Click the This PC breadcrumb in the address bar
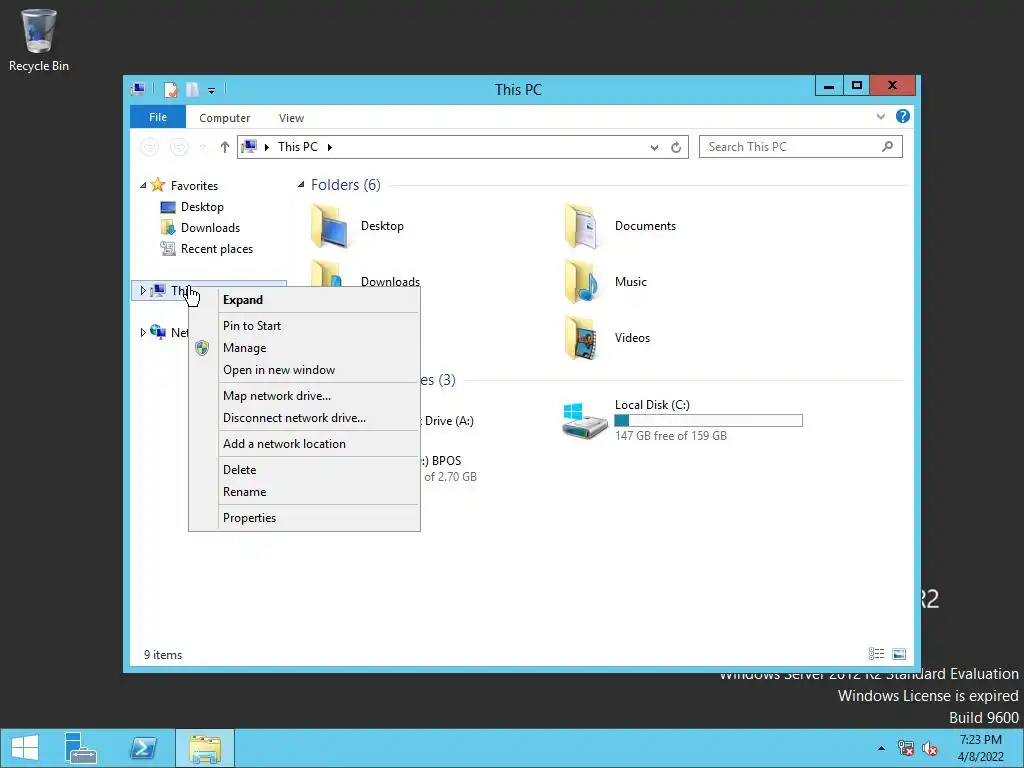Image resolution: width=1024 pixels, height=768 pixels. point(298,147)
